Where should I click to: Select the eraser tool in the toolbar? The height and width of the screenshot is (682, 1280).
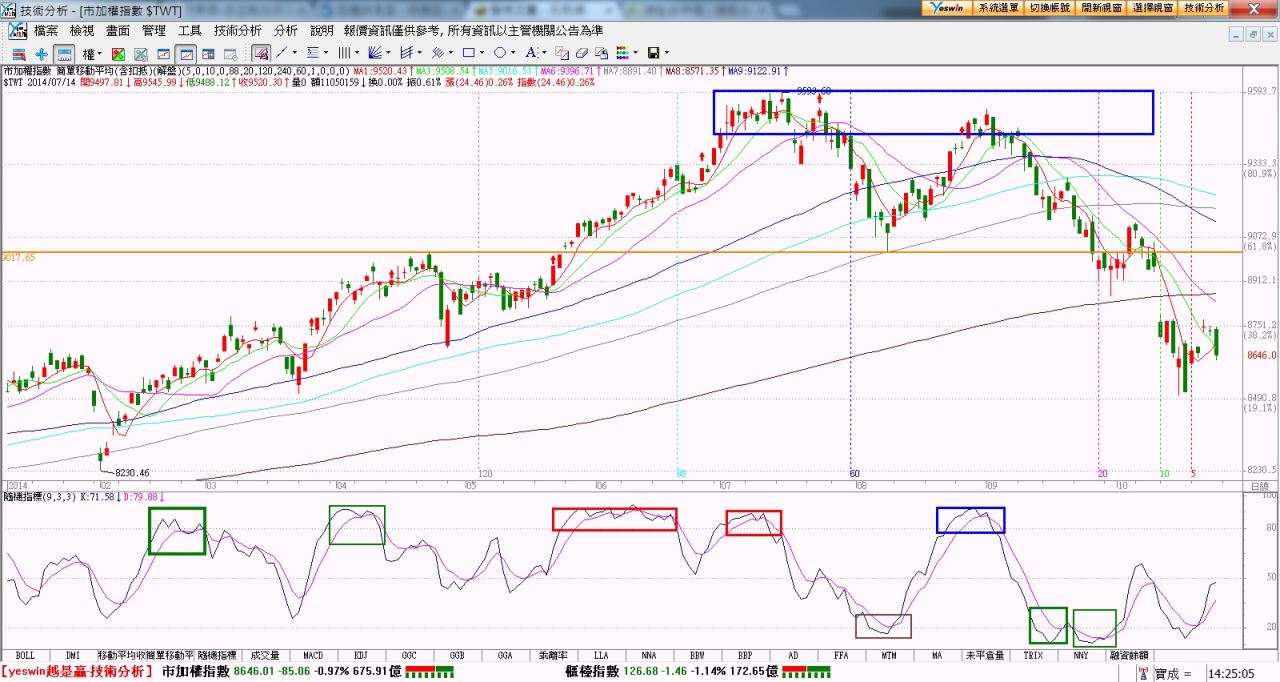point(581,53)
